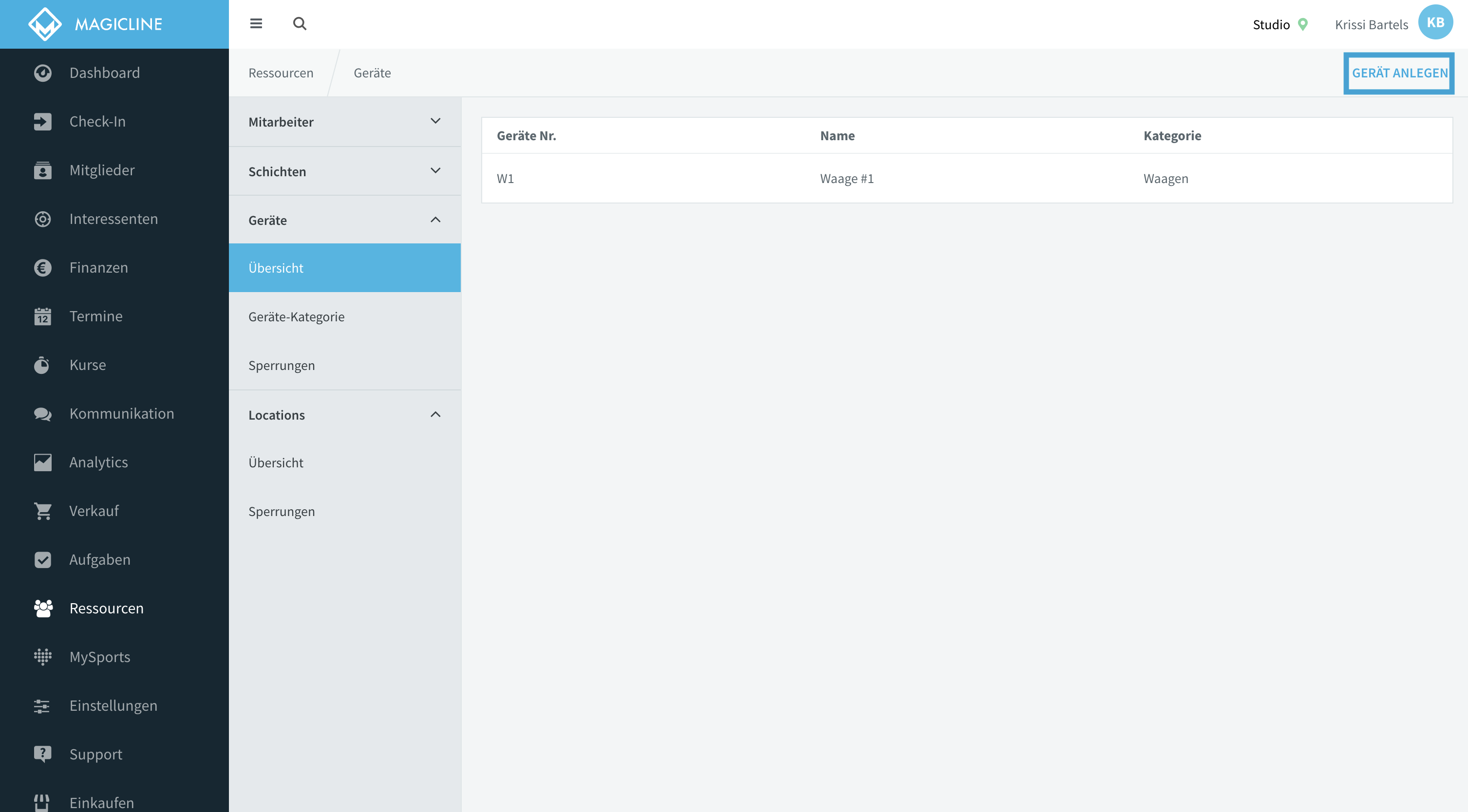Open Sperrungen under Geräte

point(345,365)
